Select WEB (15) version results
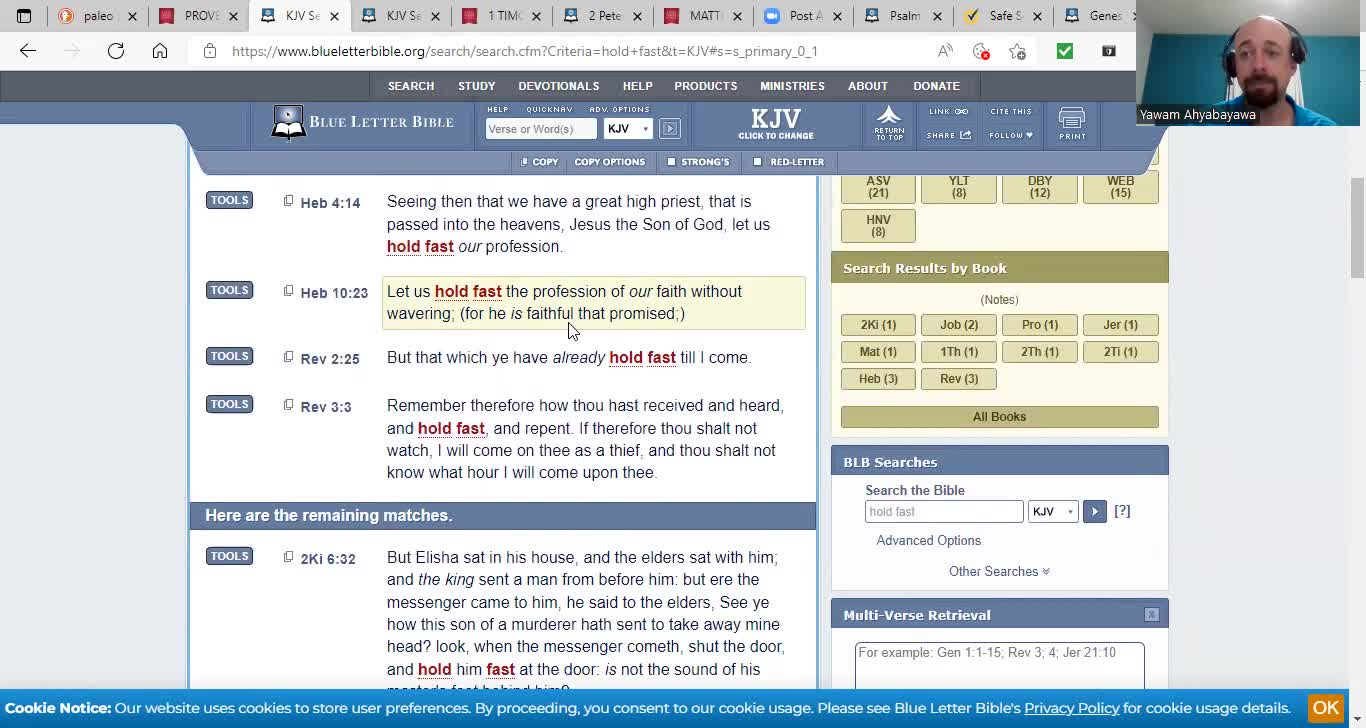 (1120, 188)
